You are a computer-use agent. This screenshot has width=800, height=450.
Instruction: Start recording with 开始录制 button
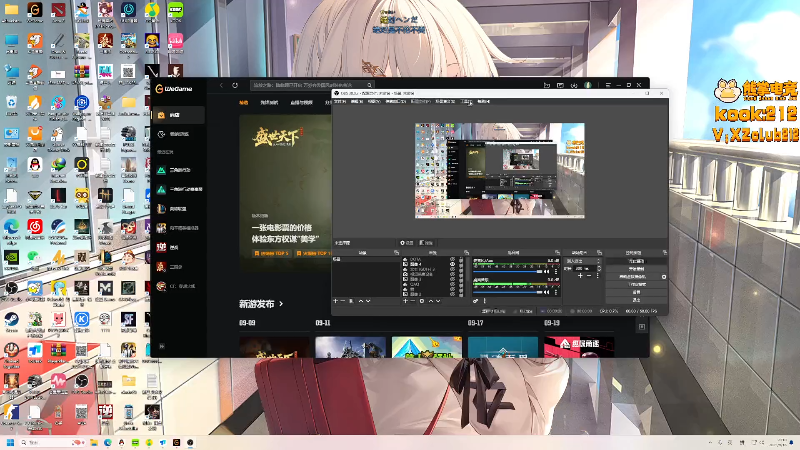coord(637,269)
